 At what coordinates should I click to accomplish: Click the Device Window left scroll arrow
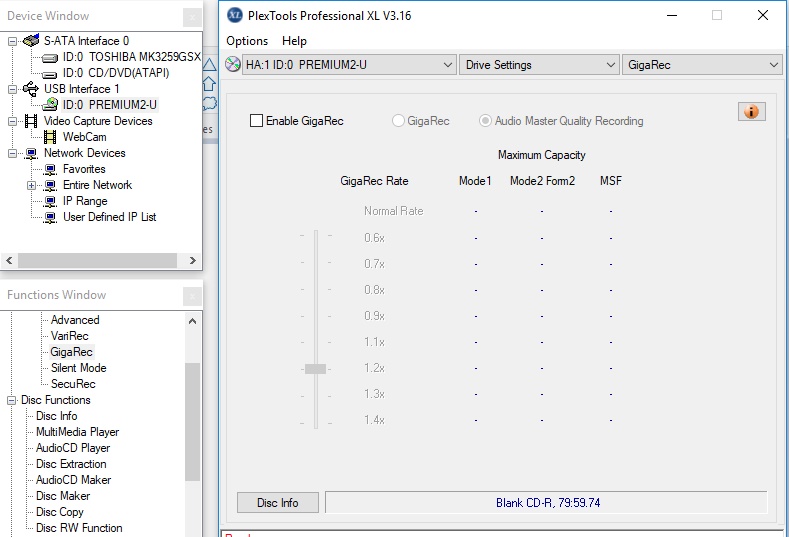point(9,260)
